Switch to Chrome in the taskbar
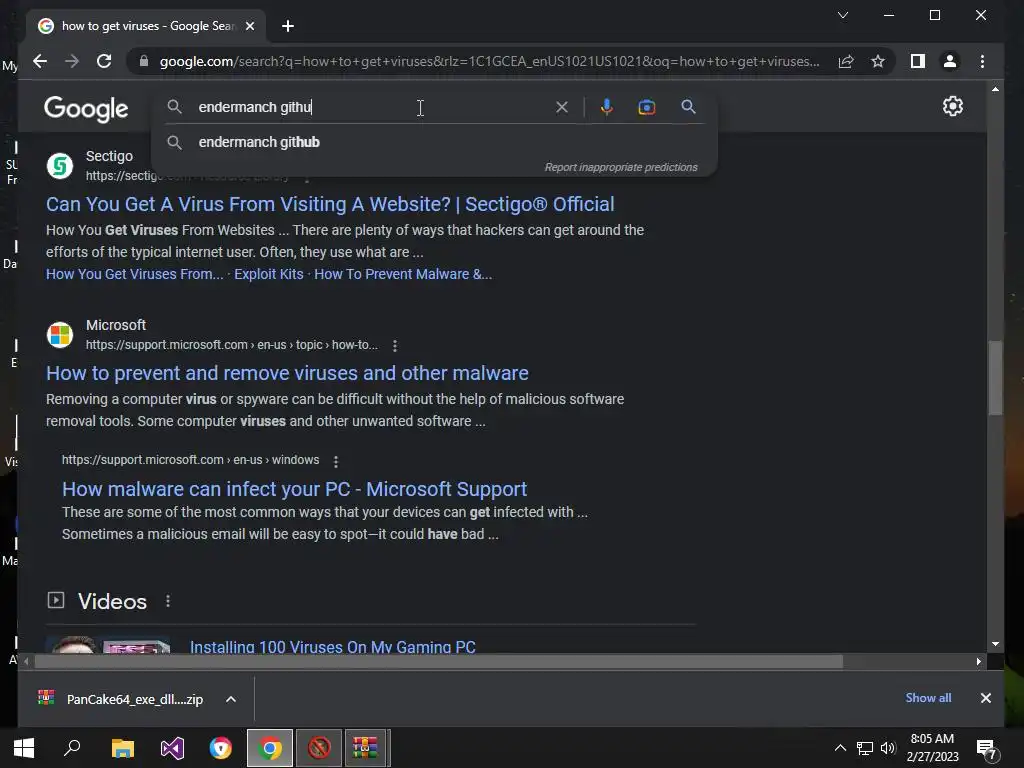The height and width of the screenshot is (768, 1024). [x=270, y=748]
